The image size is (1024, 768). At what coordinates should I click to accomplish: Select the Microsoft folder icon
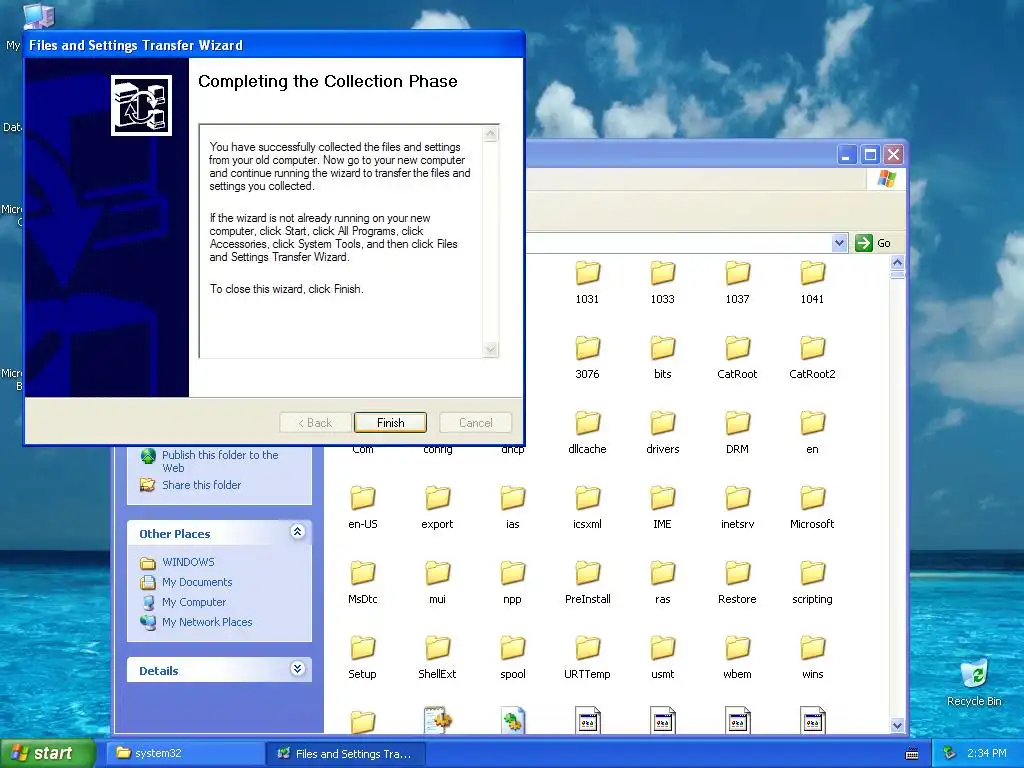[812, 498]
